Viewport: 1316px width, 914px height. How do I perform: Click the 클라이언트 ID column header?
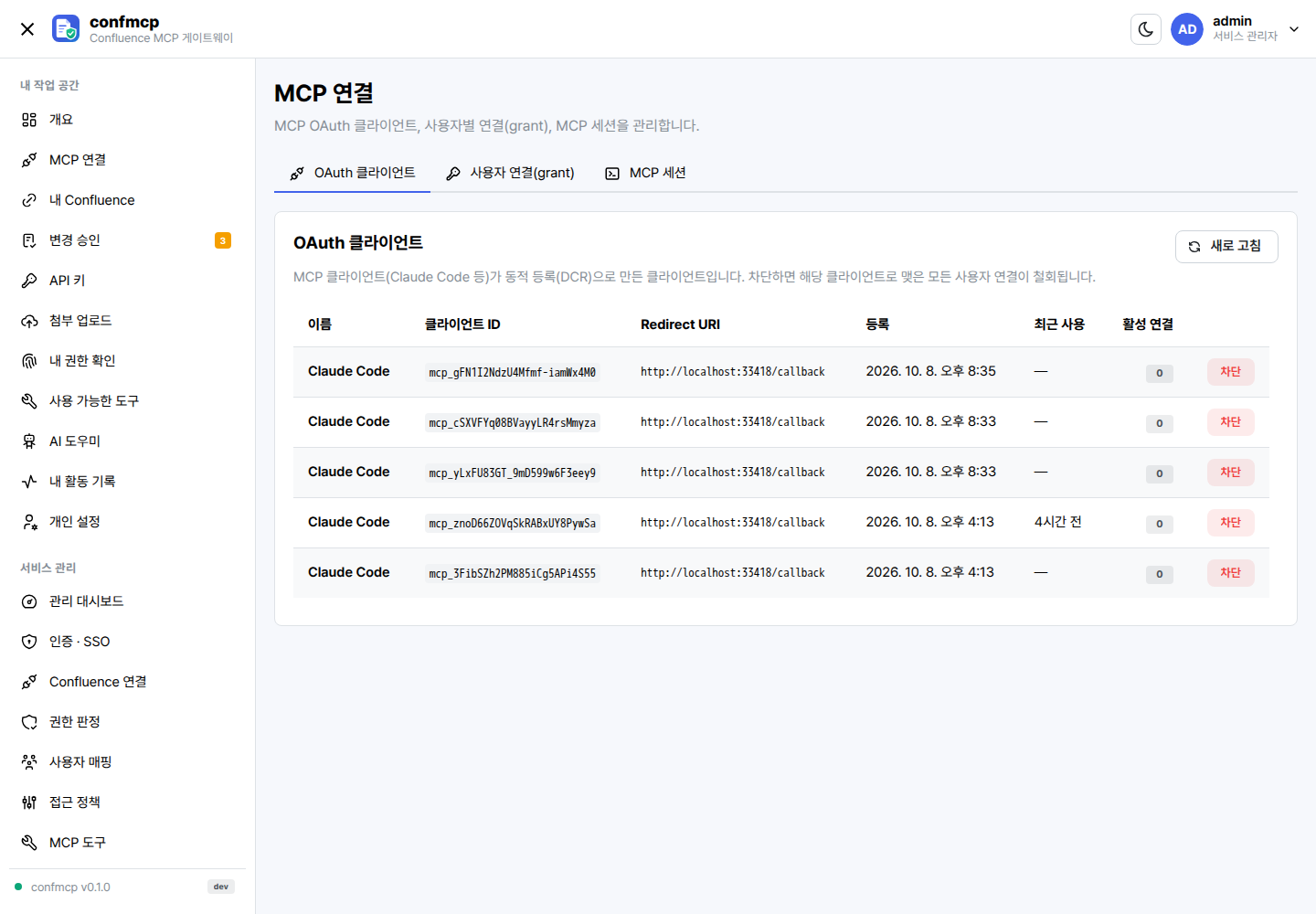462,324
